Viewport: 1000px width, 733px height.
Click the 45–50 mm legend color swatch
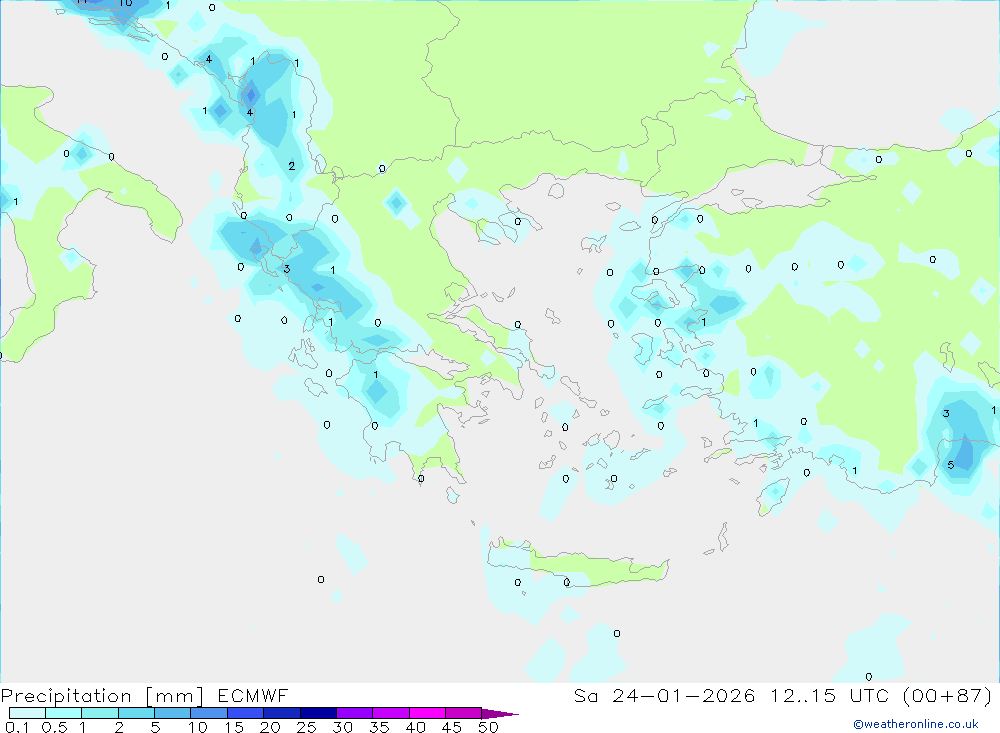pyautogui.click(x=463, y=713)
